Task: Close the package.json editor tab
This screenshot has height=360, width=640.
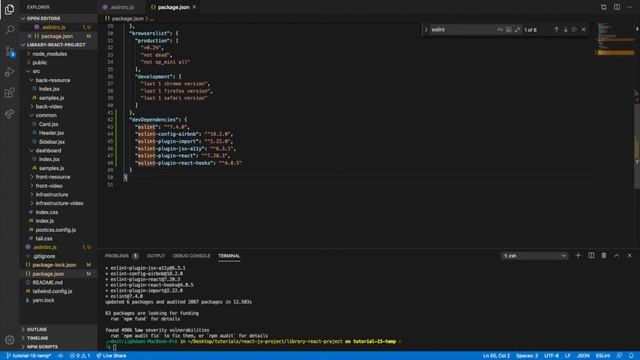Action: (x=194, y=7)
